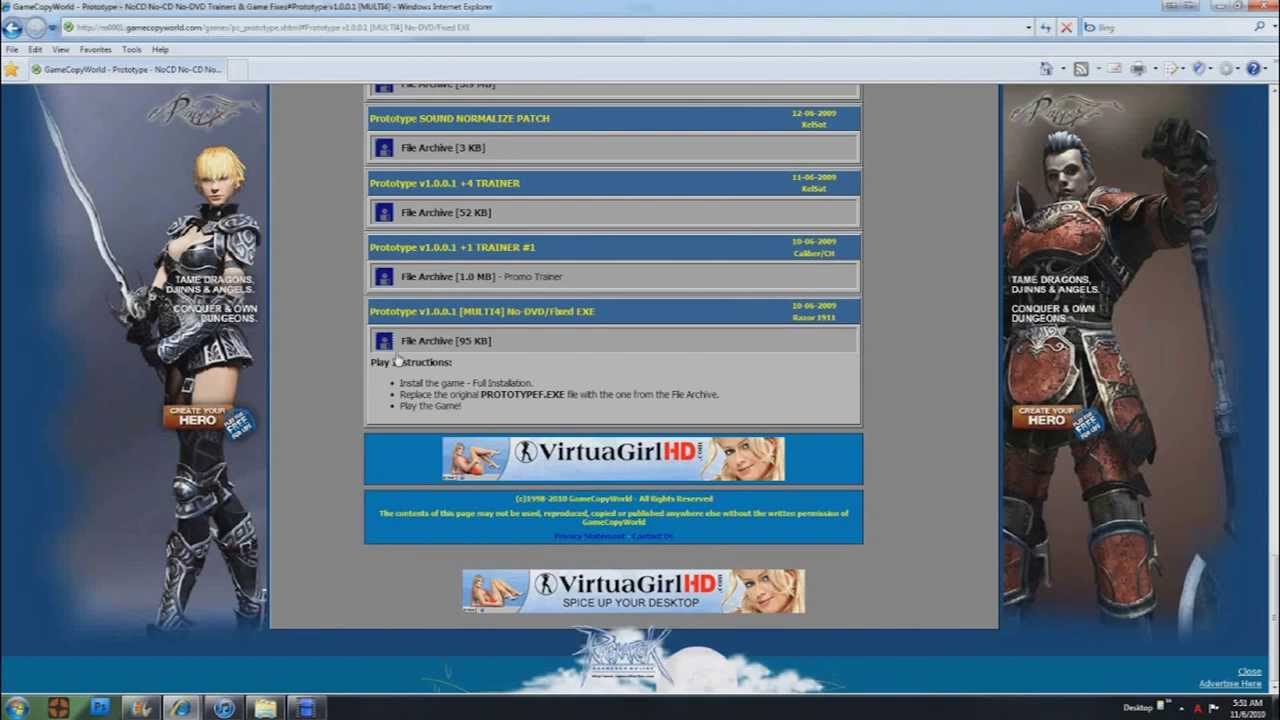
Task: Open a new blank tab
Action: click(x=237, y=70)
